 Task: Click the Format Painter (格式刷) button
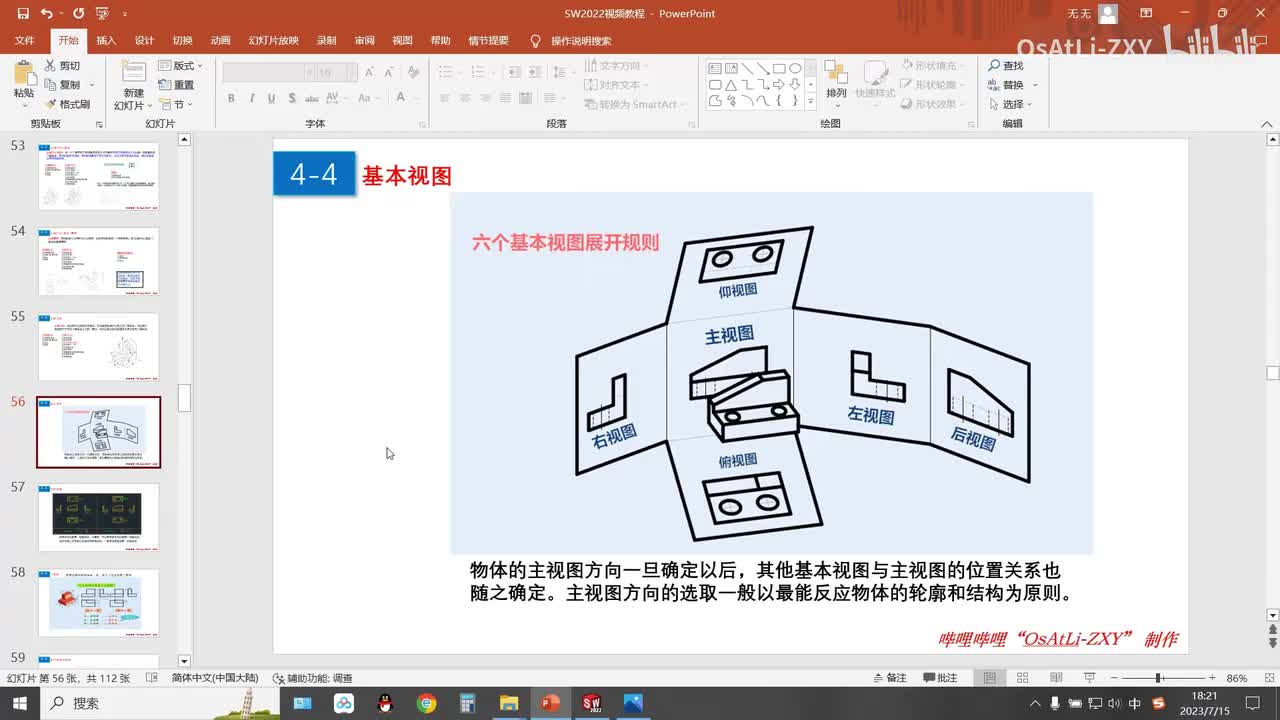[67, 104]
